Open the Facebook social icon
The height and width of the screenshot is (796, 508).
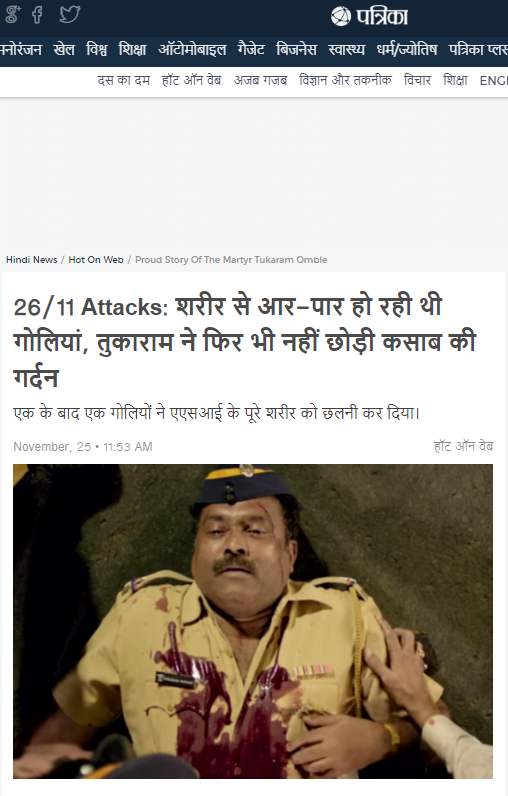pyautogui.click(x=37, y=14)
